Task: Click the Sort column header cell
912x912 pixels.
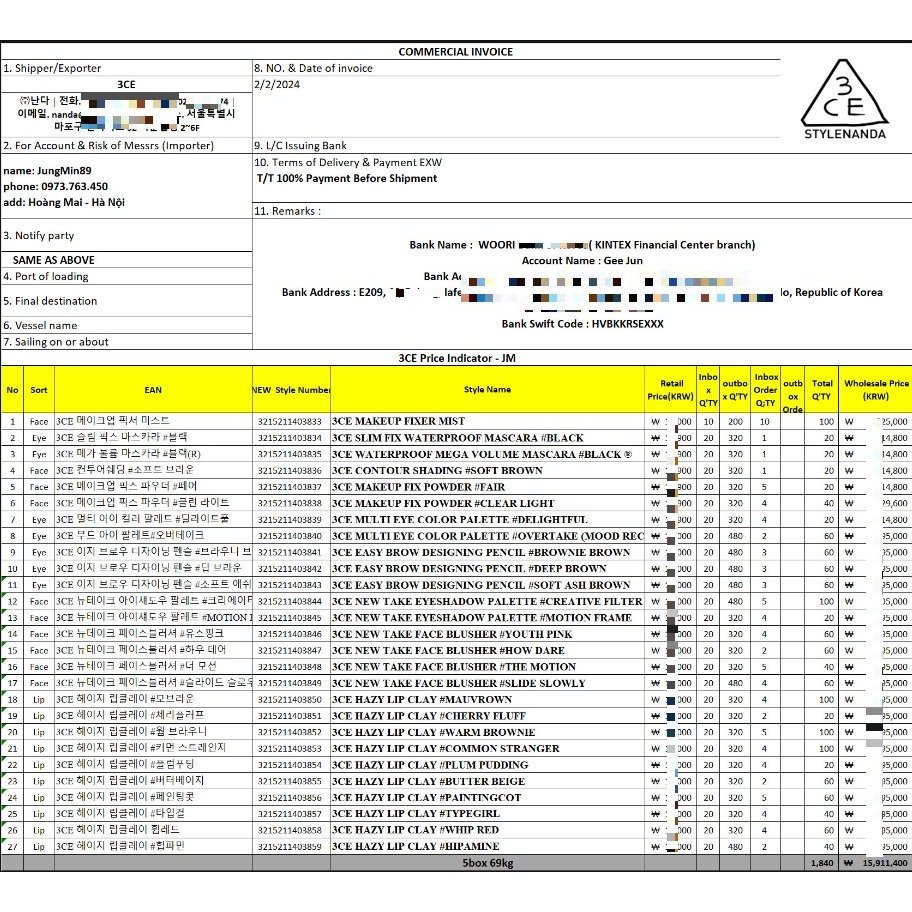Action: click(x=39, y=390)
